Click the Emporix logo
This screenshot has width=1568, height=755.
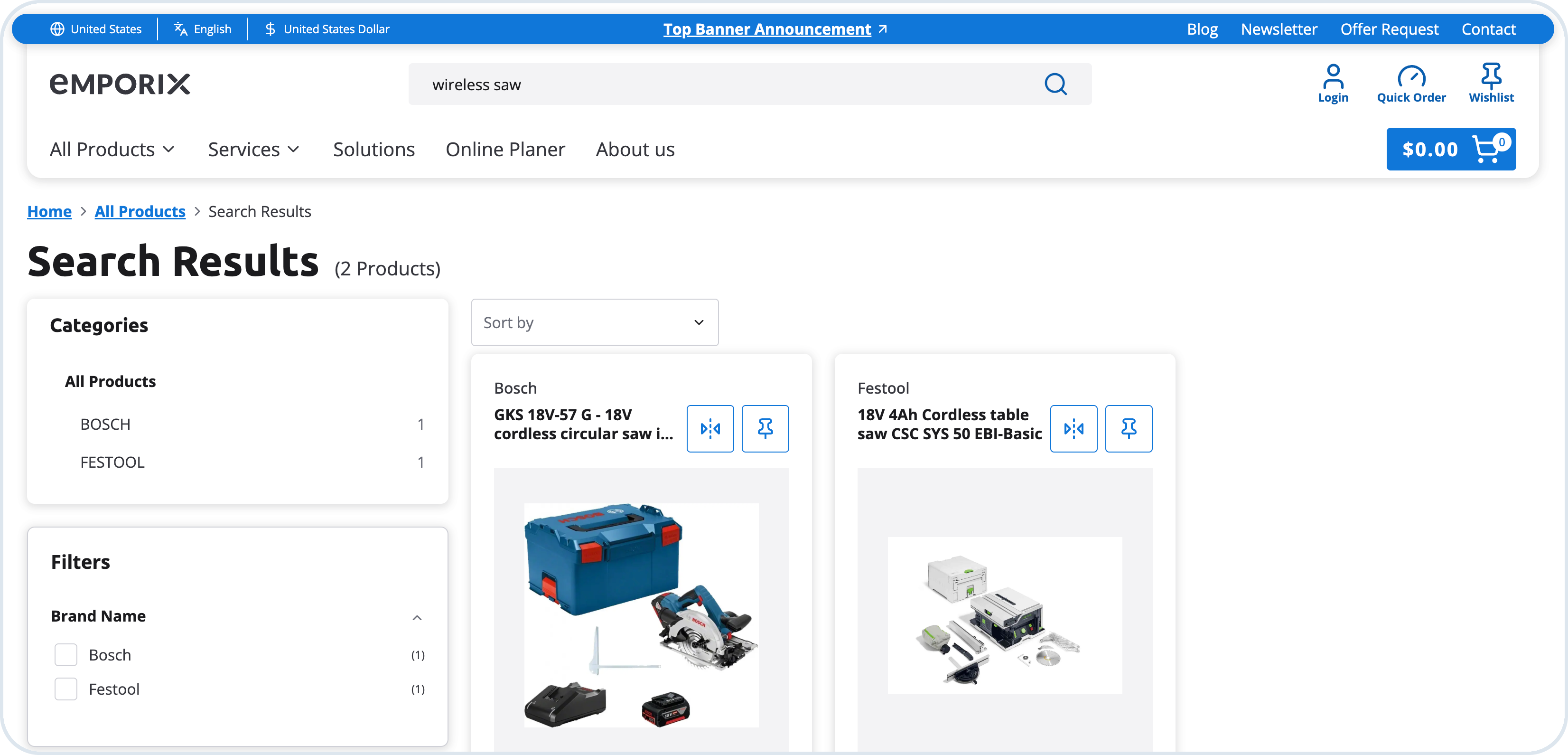[x=120, y=84]
